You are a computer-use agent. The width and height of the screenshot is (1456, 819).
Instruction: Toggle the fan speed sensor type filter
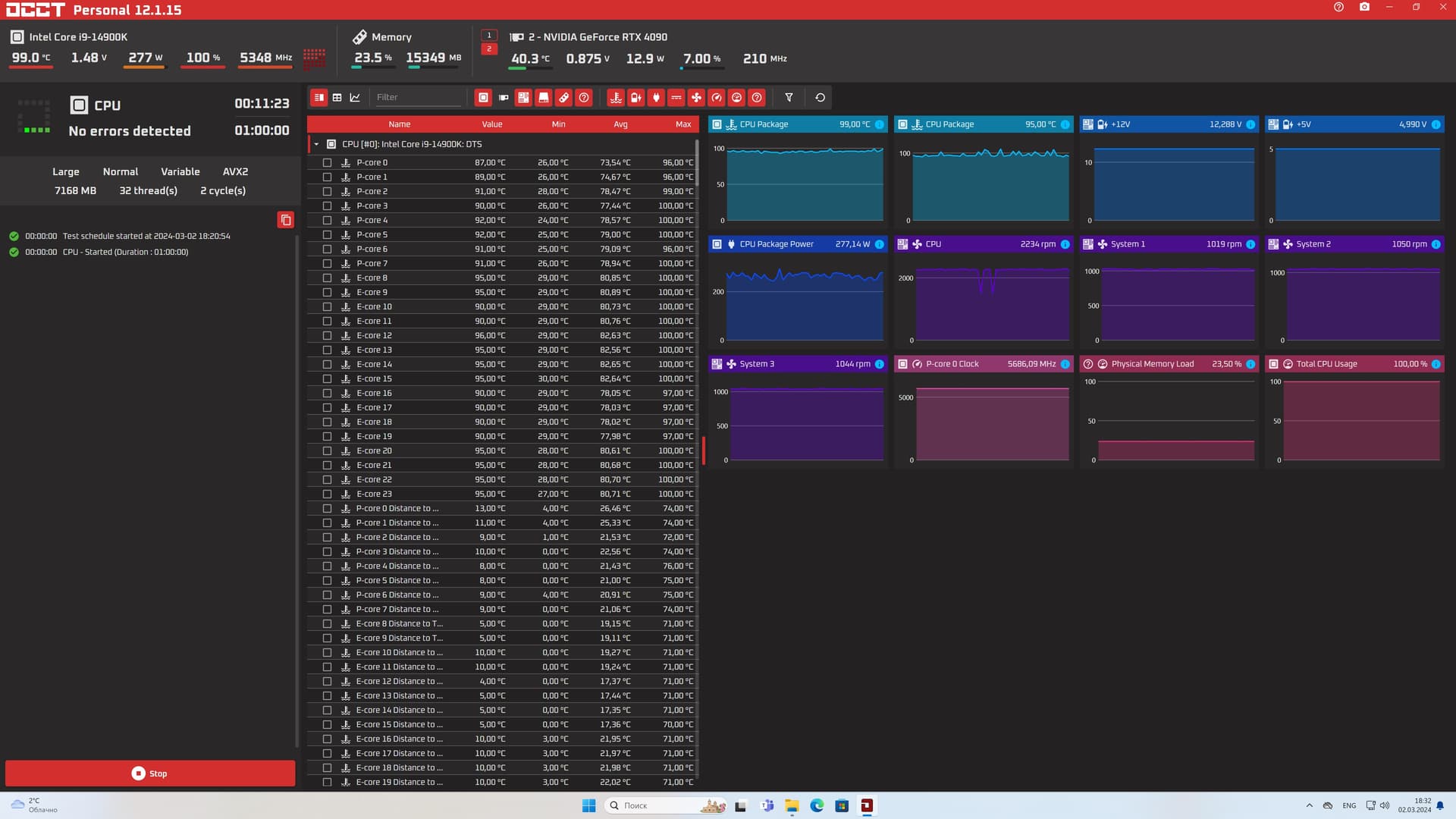click(x=696, y=97)
